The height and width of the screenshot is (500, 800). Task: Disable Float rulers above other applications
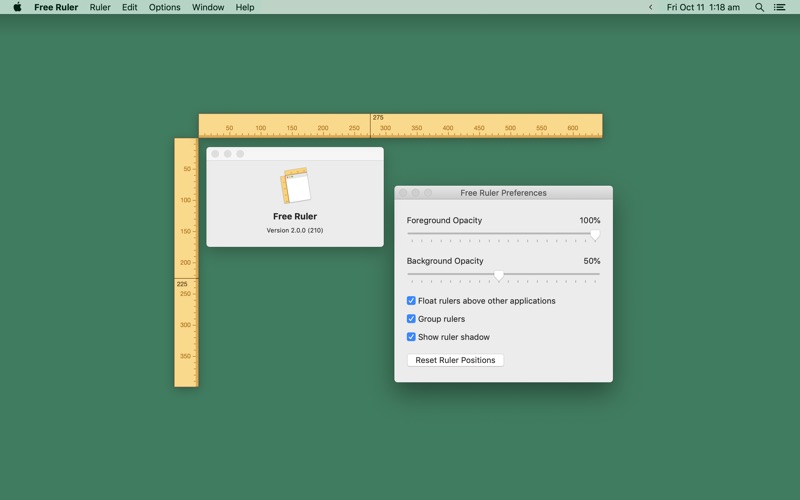(411, 301)
